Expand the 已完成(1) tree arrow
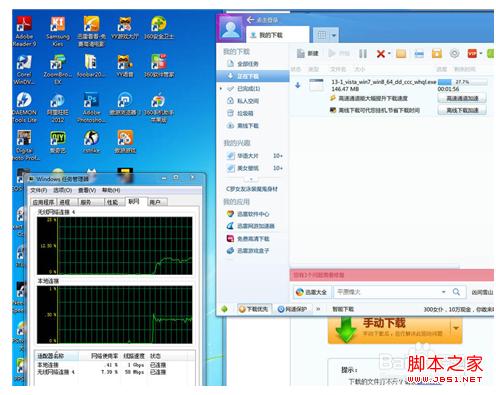 [x=221, y=89]
